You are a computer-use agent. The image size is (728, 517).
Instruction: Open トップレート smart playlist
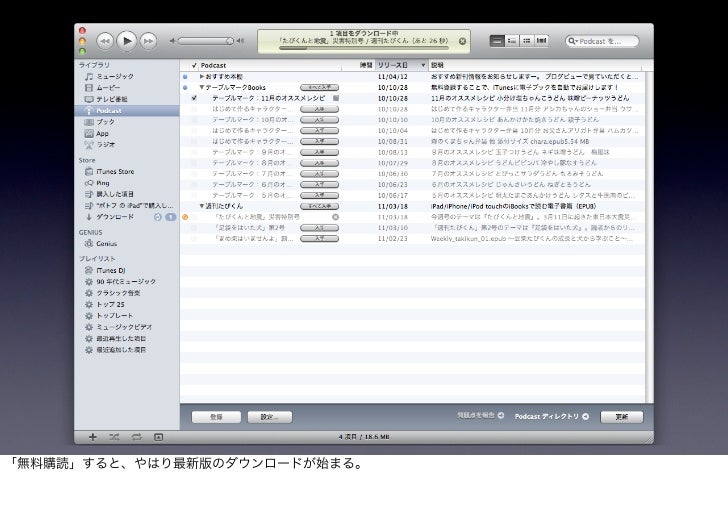pyautogui.click(x=109, y=316)
